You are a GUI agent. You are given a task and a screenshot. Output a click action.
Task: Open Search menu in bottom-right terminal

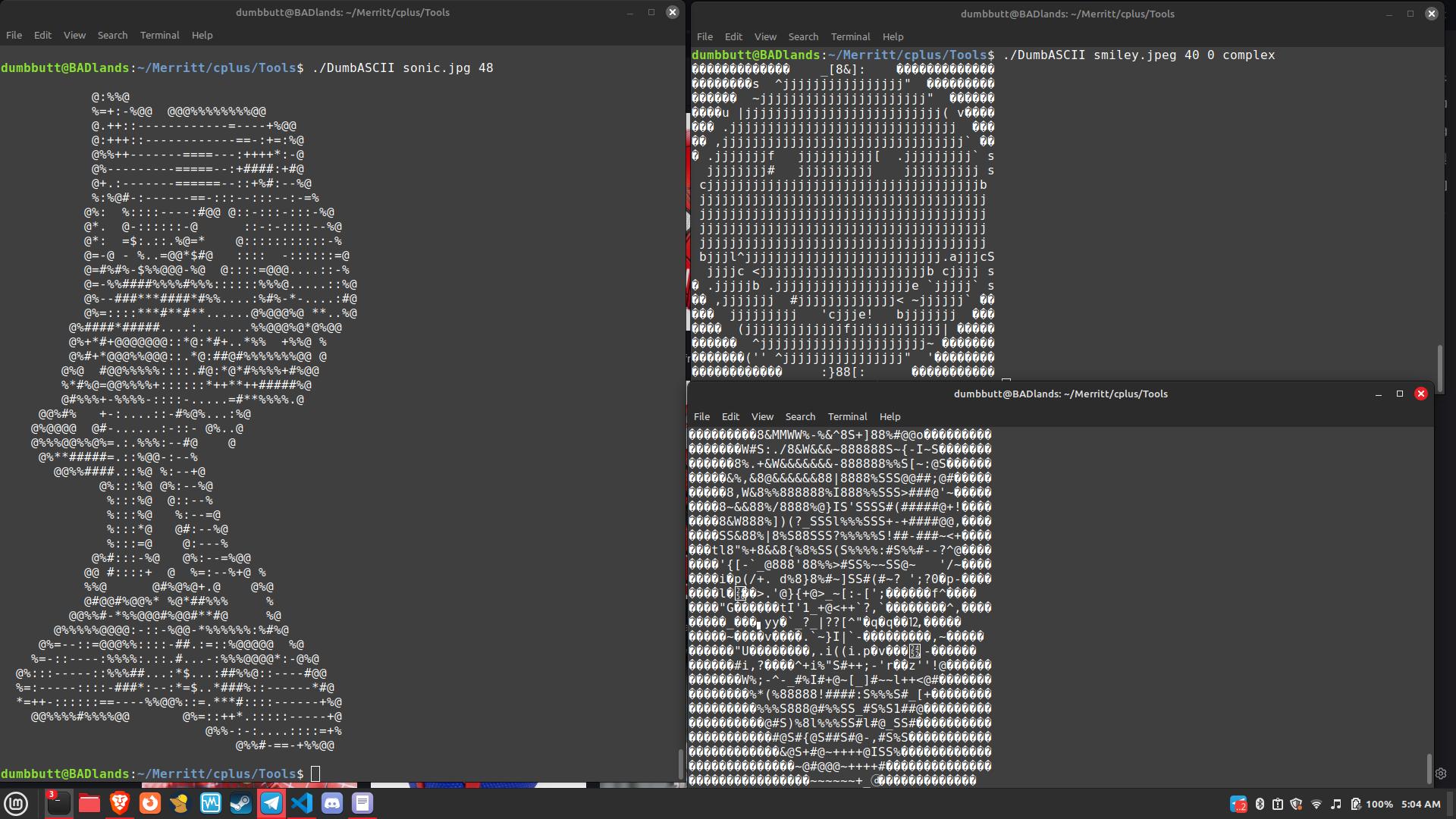coord(800,416)
